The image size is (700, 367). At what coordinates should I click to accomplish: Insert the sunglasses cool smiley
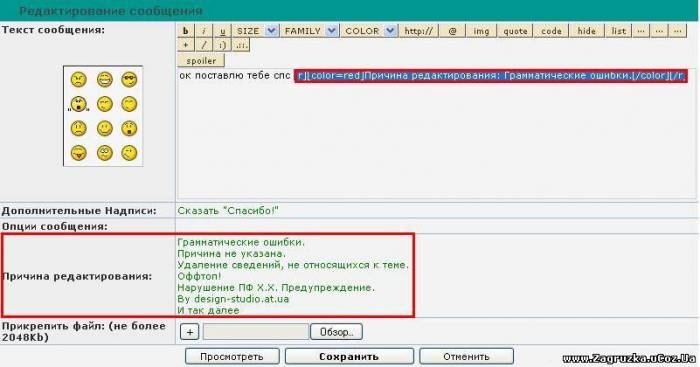click(x=129, y=79)
